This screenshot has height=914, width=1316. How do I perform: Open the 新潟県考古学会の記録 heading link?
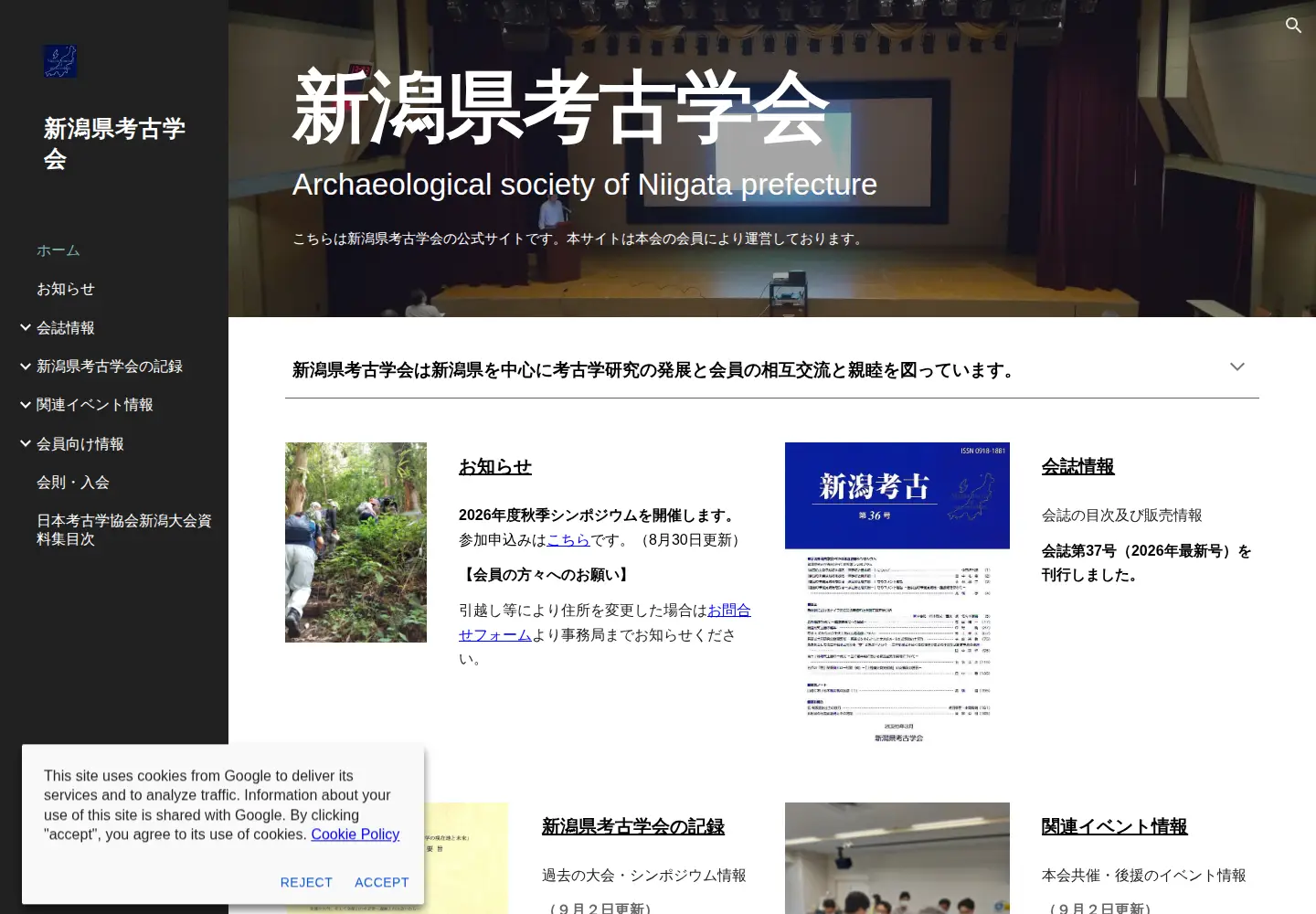click(x=633, y=827)
